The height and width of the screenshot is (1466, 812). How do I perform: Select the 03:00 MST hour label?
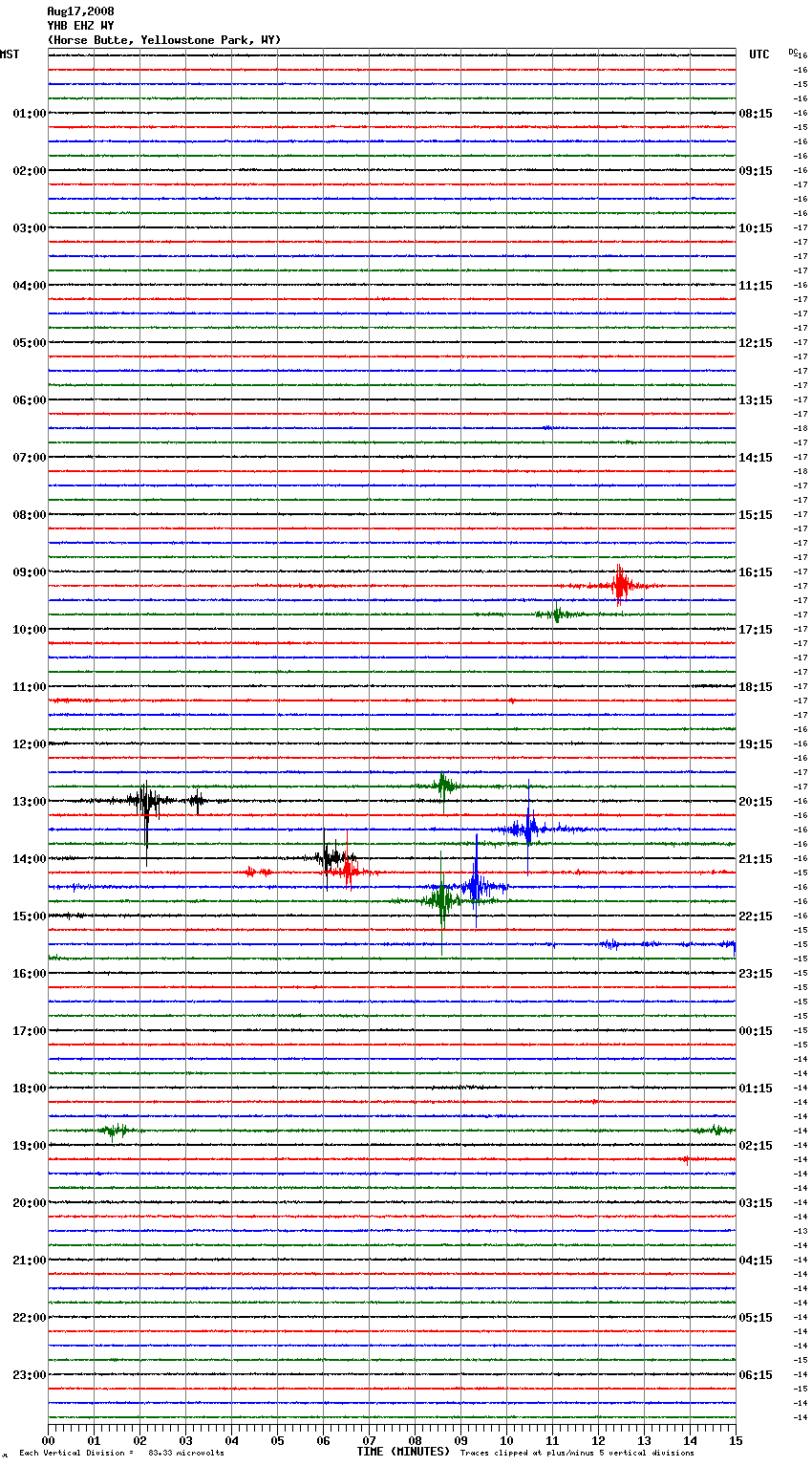pyautogui.click(x=29, y=228)
